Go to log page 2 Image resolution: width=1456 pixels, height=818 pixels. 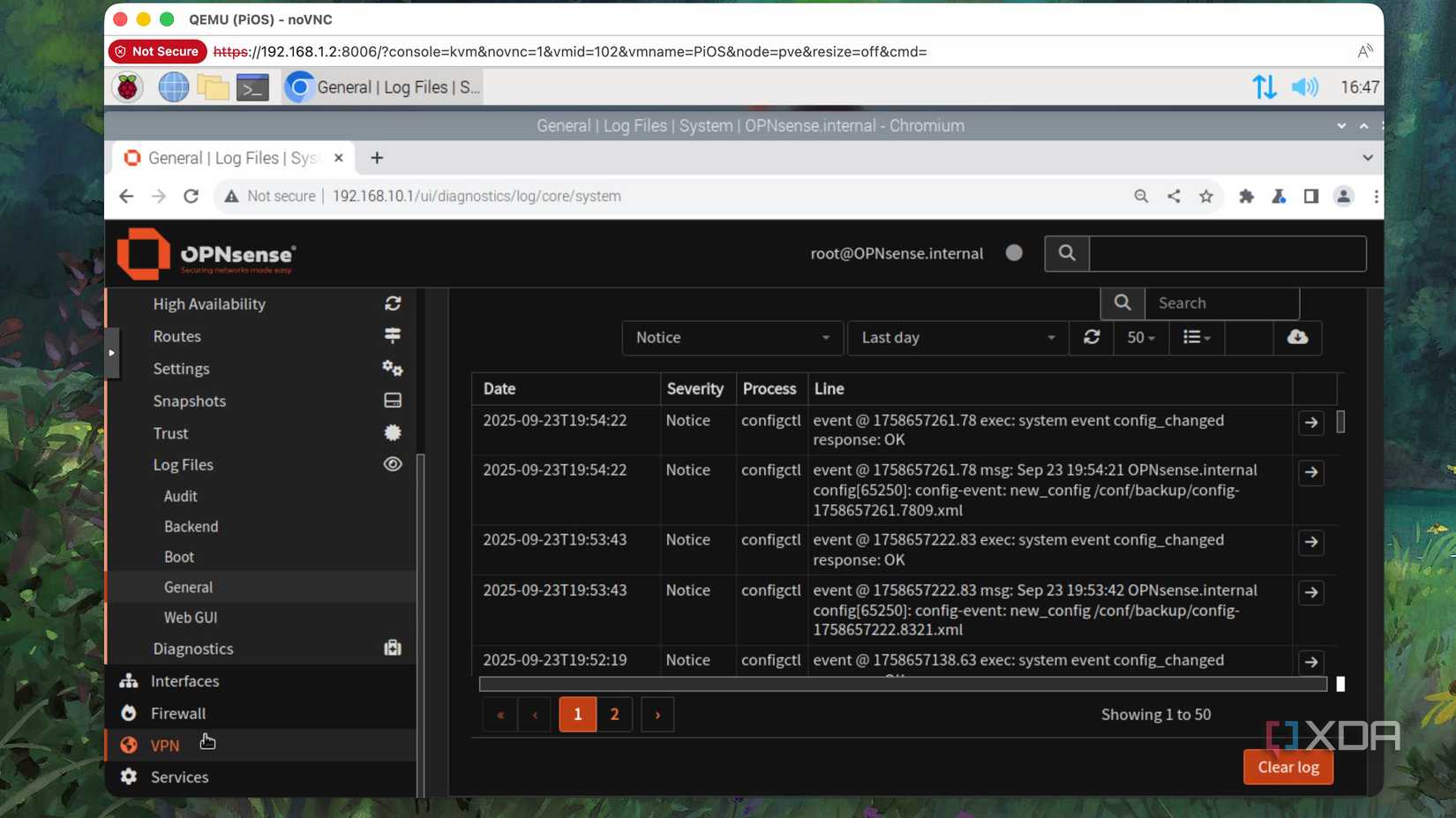[615, 715]
